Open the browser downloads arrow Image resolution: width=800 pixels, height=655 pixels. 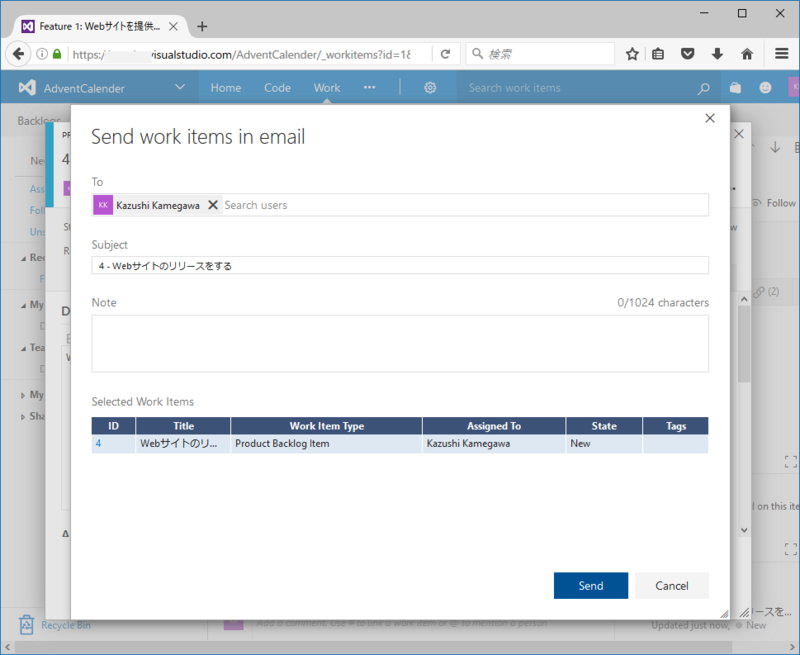coord(717,54)
